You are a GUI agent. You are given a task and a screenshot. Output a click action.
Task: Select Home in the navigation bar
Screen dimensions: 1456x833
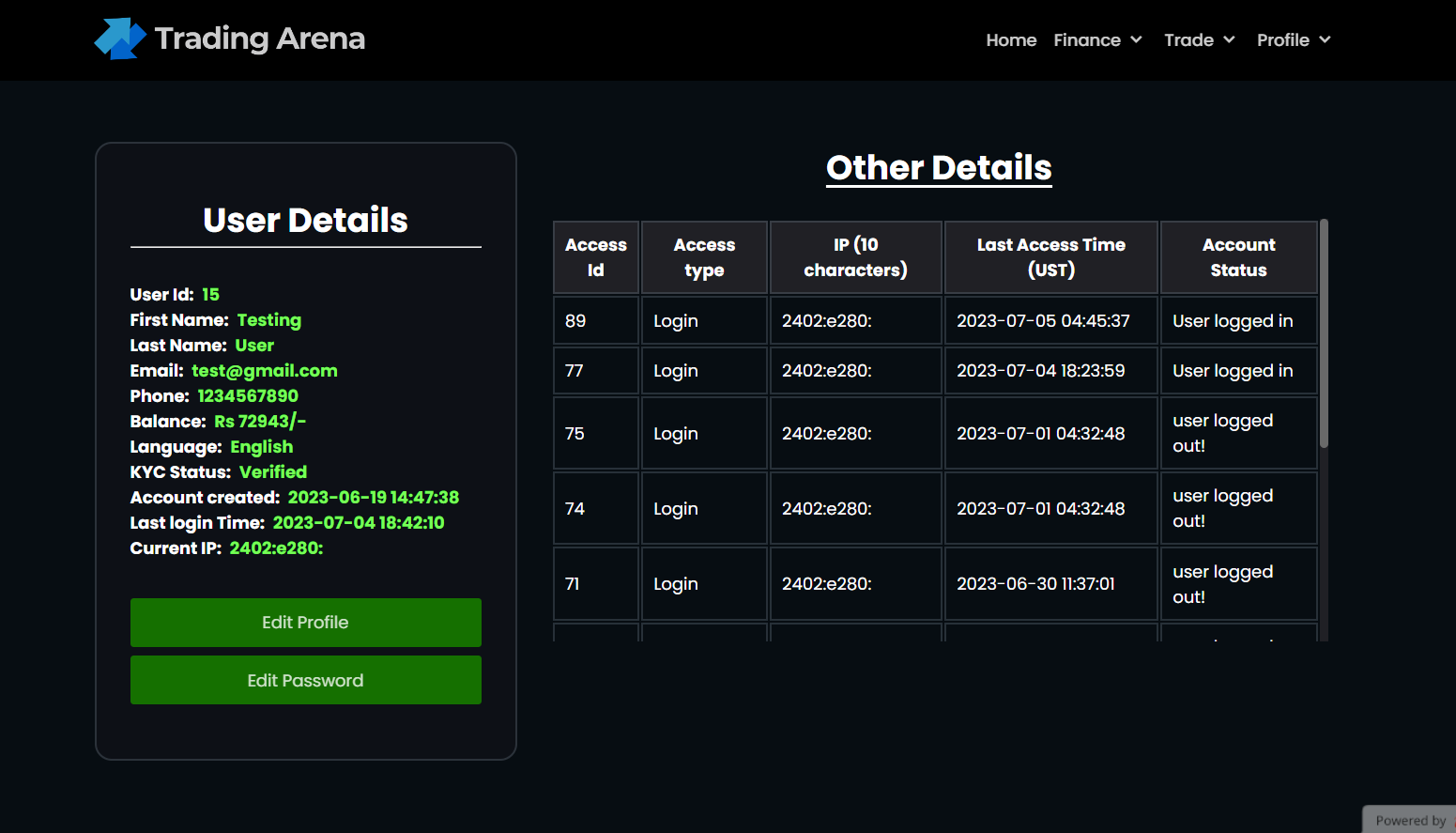(1011, 39)
